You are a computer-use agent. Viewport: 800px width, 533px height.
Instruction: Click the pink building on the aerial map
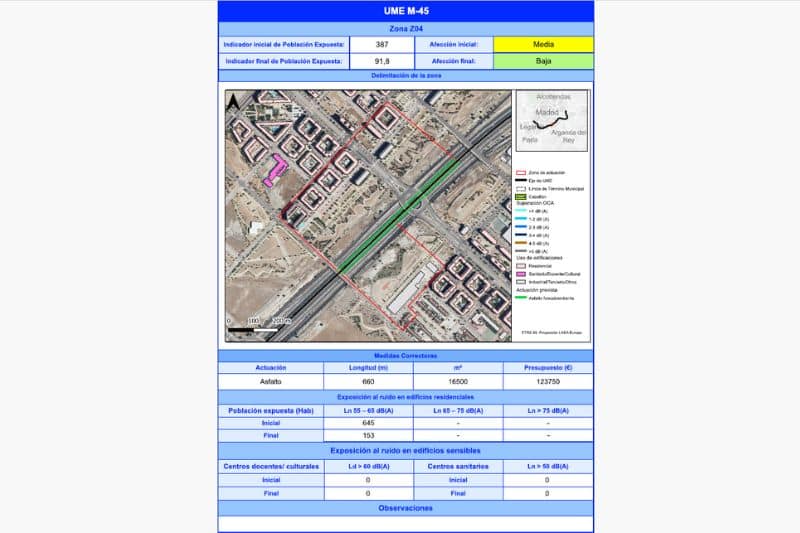(x=276, y=170)
